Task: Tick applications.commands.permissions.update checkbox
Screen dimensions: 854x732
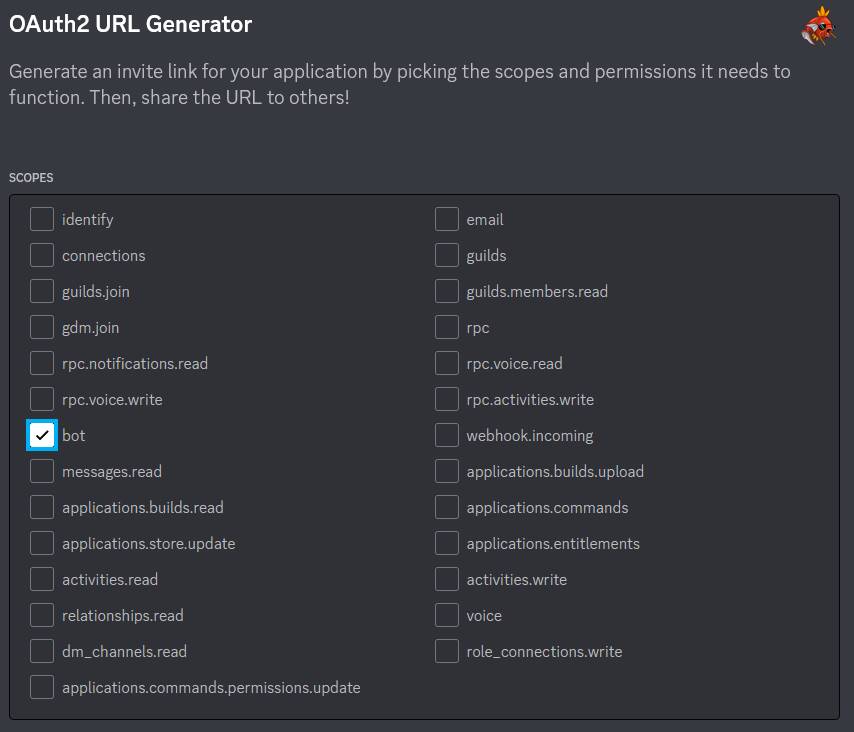Action: (42, 688)
